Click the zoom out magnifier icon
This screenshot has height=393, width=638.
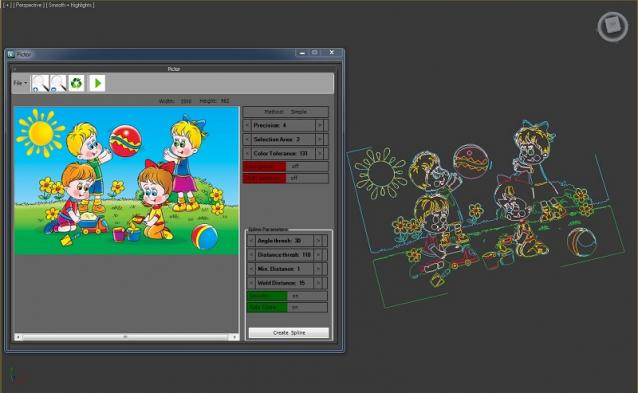click(x=58, y=83)
